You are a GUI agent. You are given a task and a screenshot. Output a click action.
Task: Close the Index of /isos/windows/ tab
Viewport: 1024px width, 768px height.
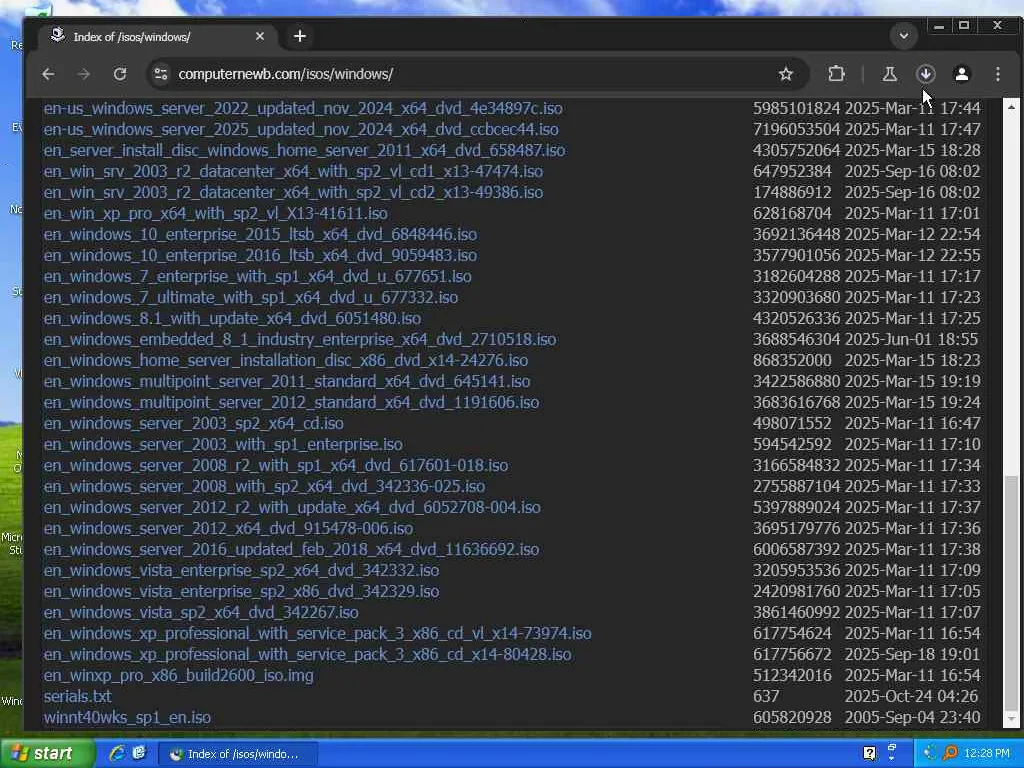tap(260, 36)
